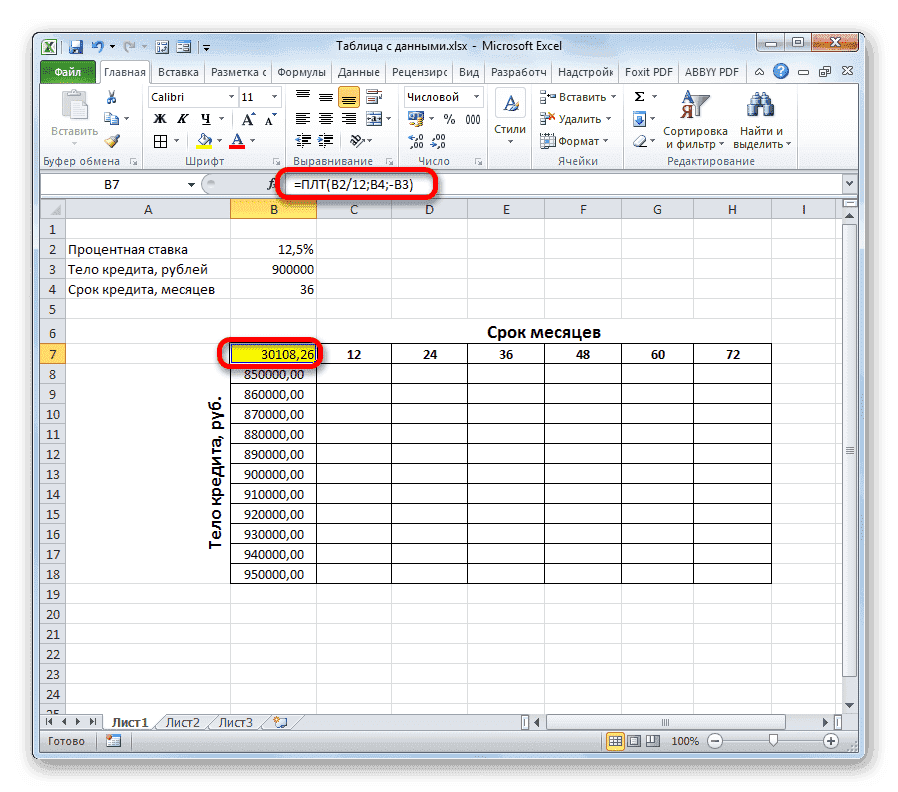898x792 pixels.
Task: Expand the borders dropdown arrow
Action: pyautogui.click(x=176, y=141)
